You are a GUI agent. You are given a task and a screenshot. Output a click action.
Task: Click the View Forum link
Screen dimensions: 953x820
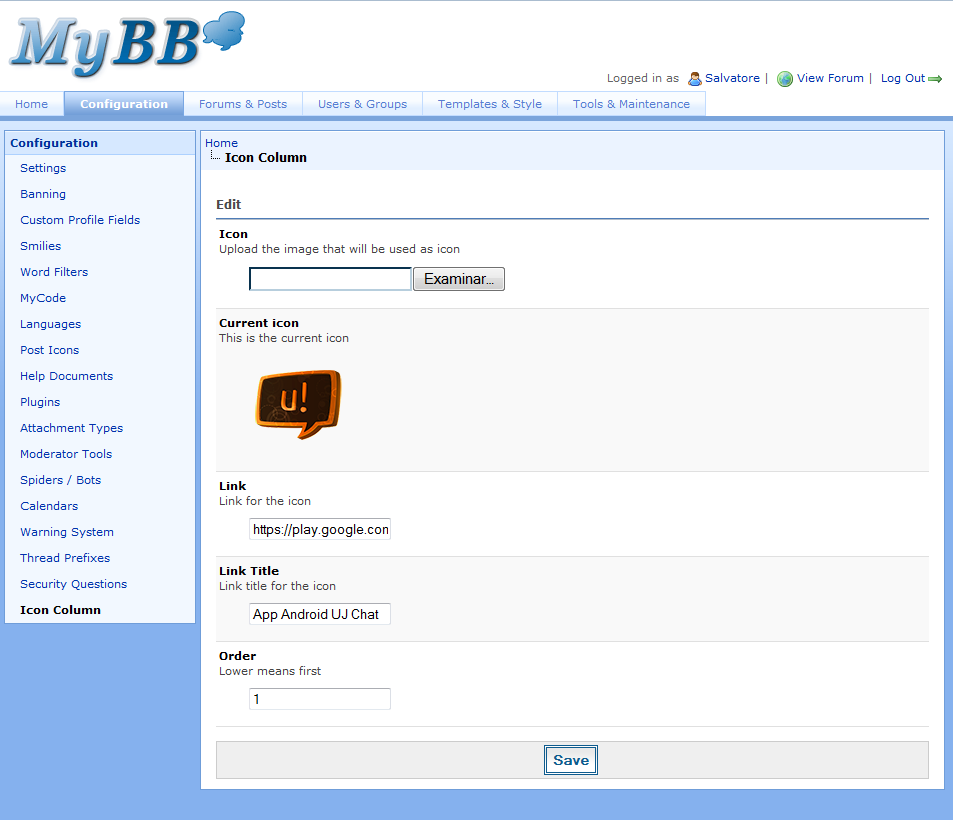830,78
